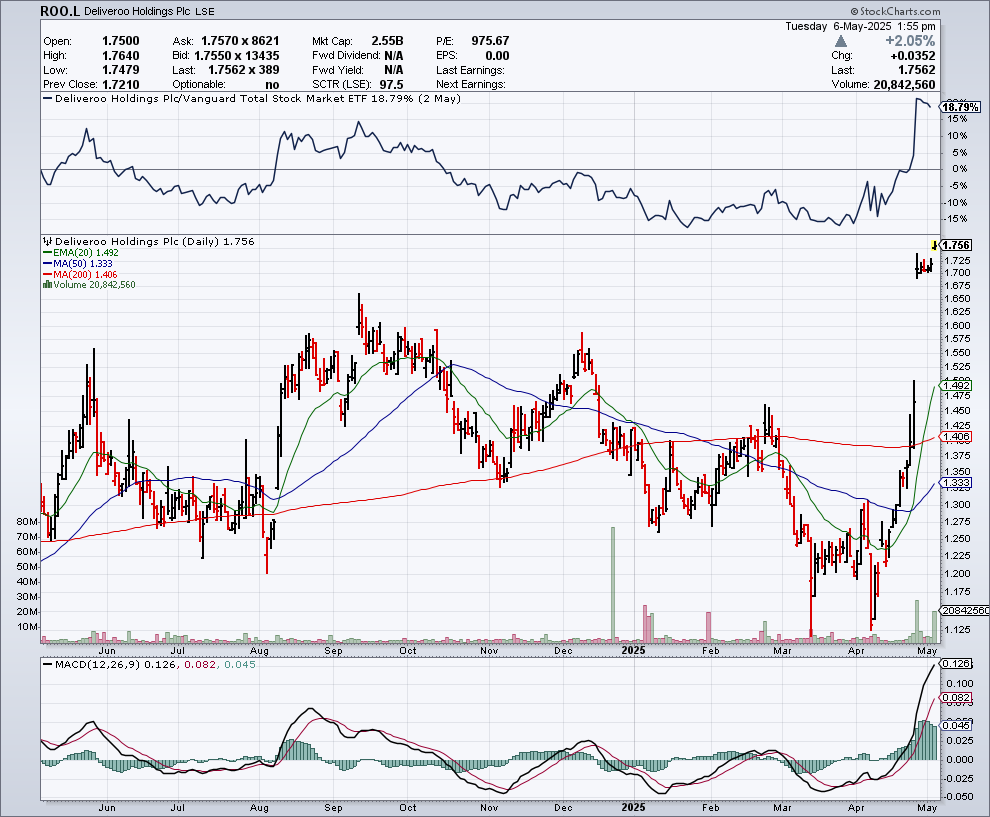Click the 0.126 MACD line axis tag

[x=956, y=664]
